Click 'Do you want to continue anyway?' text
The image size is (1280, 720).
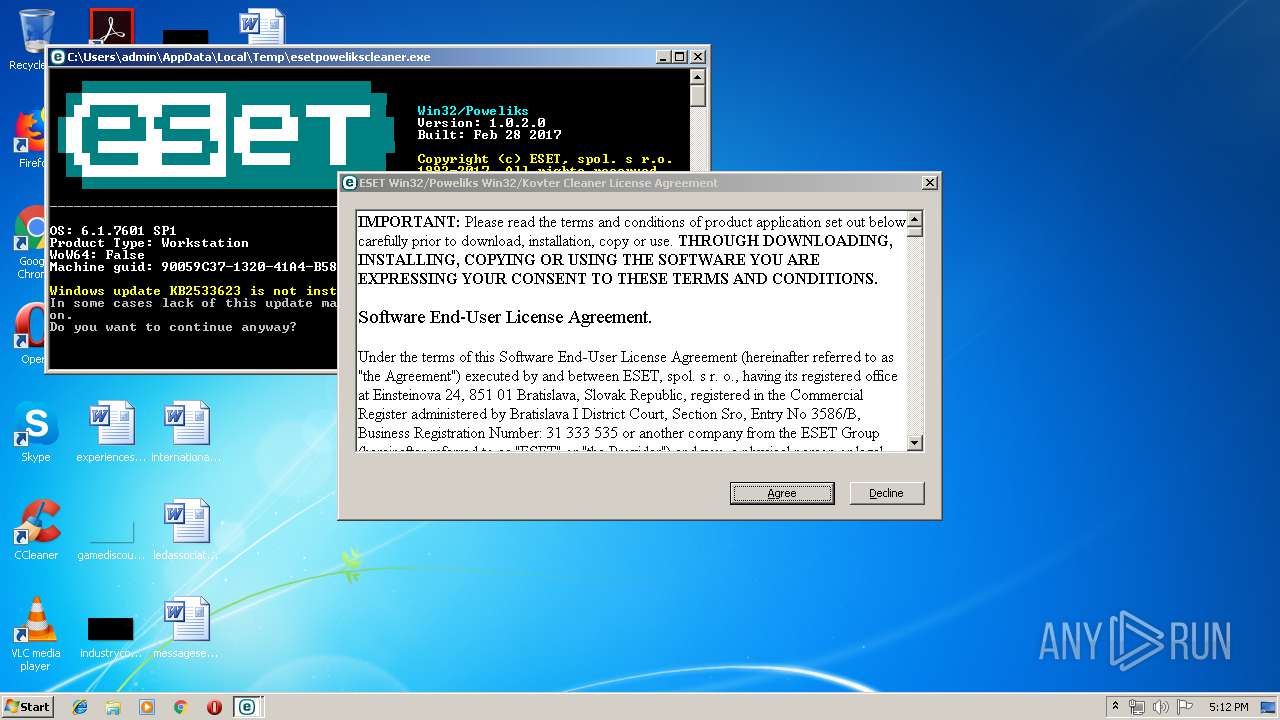(x=173, y=327)
